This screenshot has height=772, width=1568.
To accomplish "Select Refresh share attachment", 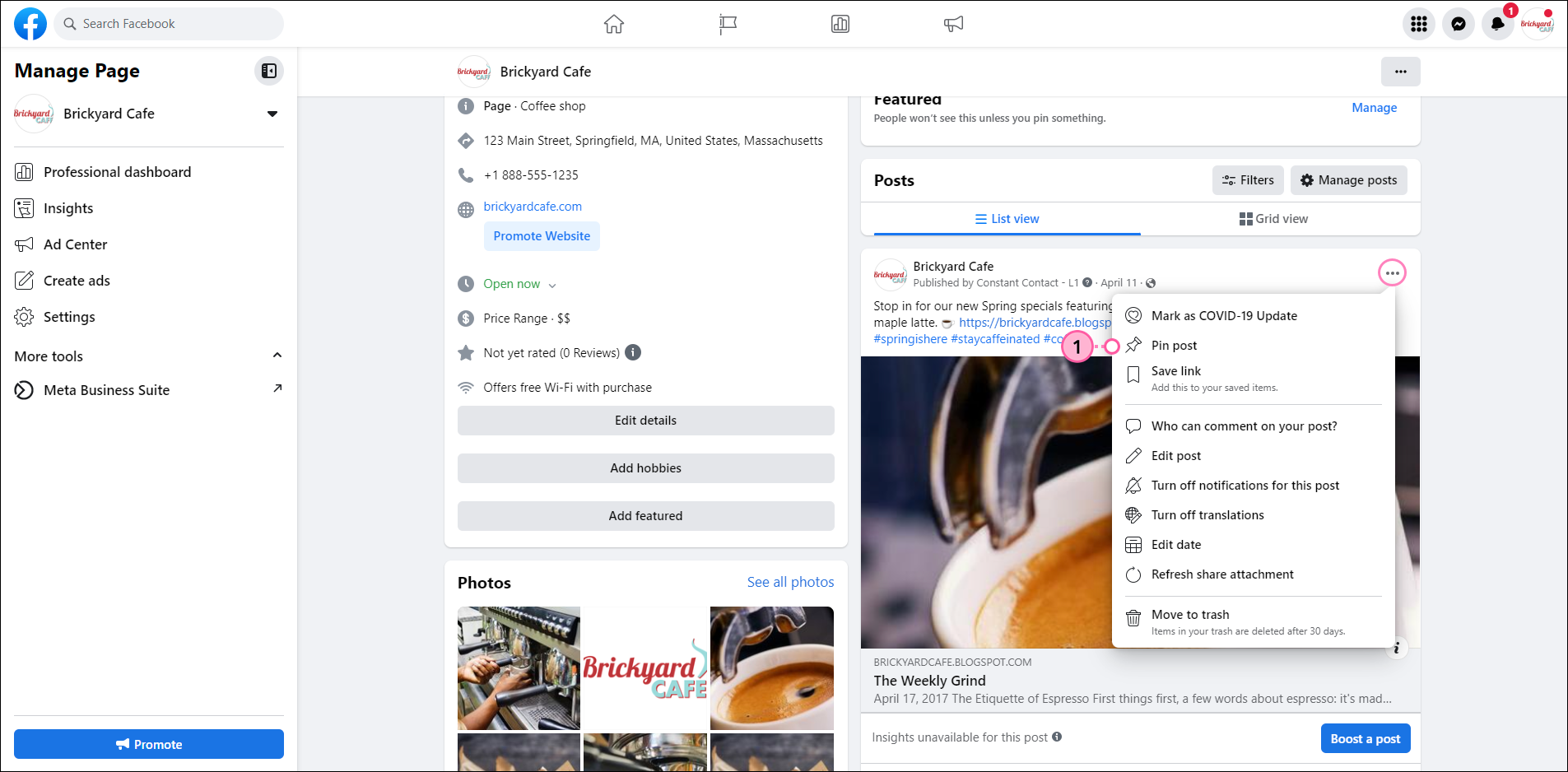I will click(x=1253, y=574).
